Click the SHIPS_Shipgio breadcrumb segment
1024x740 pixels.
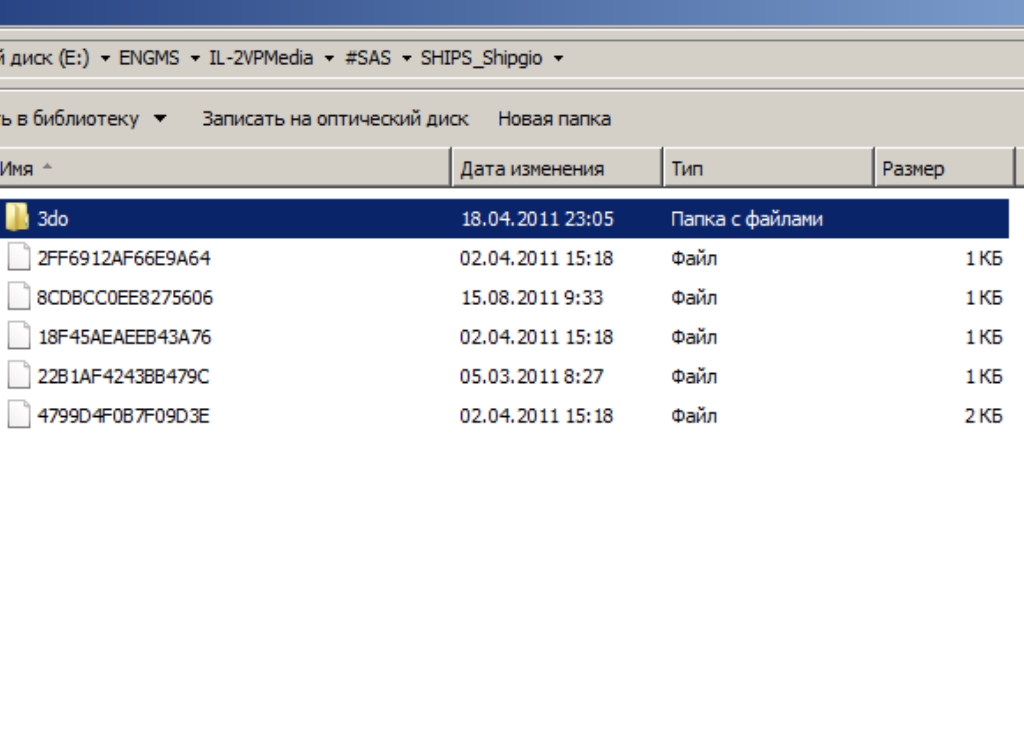[x=481, y=58]
